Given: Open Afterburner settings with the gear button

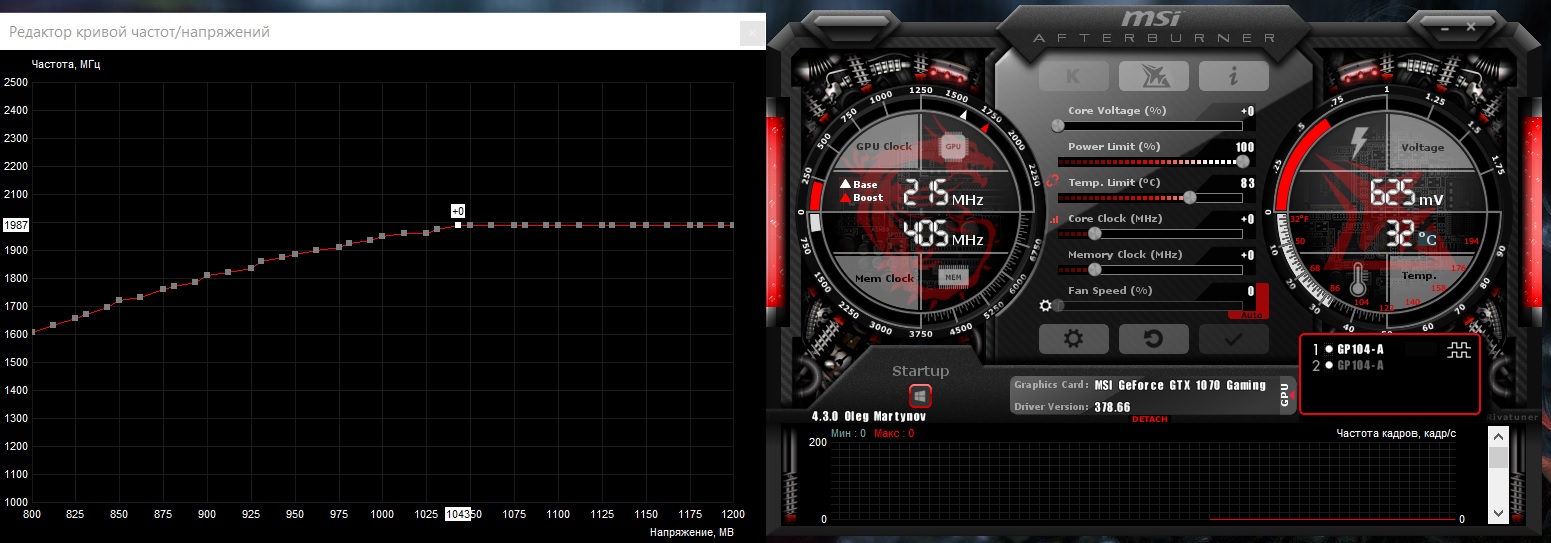Looking at the screenshot, I should click(1073, 339).
